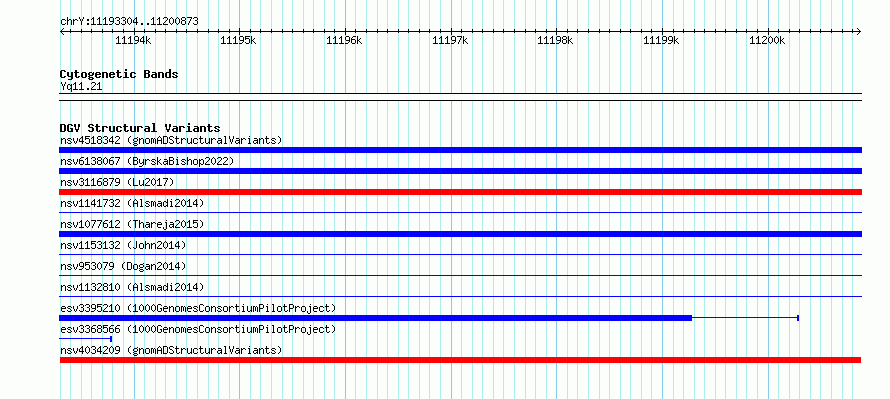890x399 pixels.
Task: Click the 11195k ruler tick label
Action: point(239,40)
